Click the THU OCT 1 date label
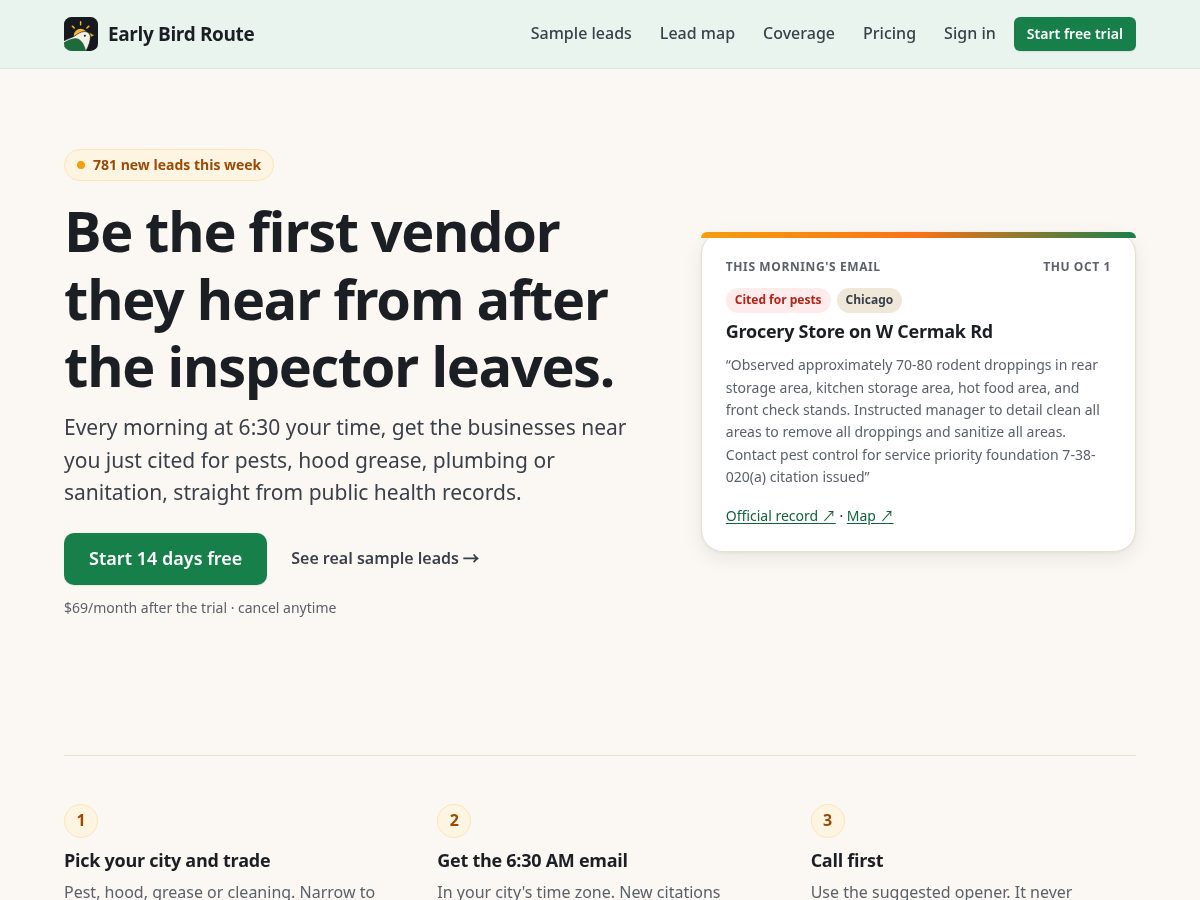 (x=1077, y=267)
